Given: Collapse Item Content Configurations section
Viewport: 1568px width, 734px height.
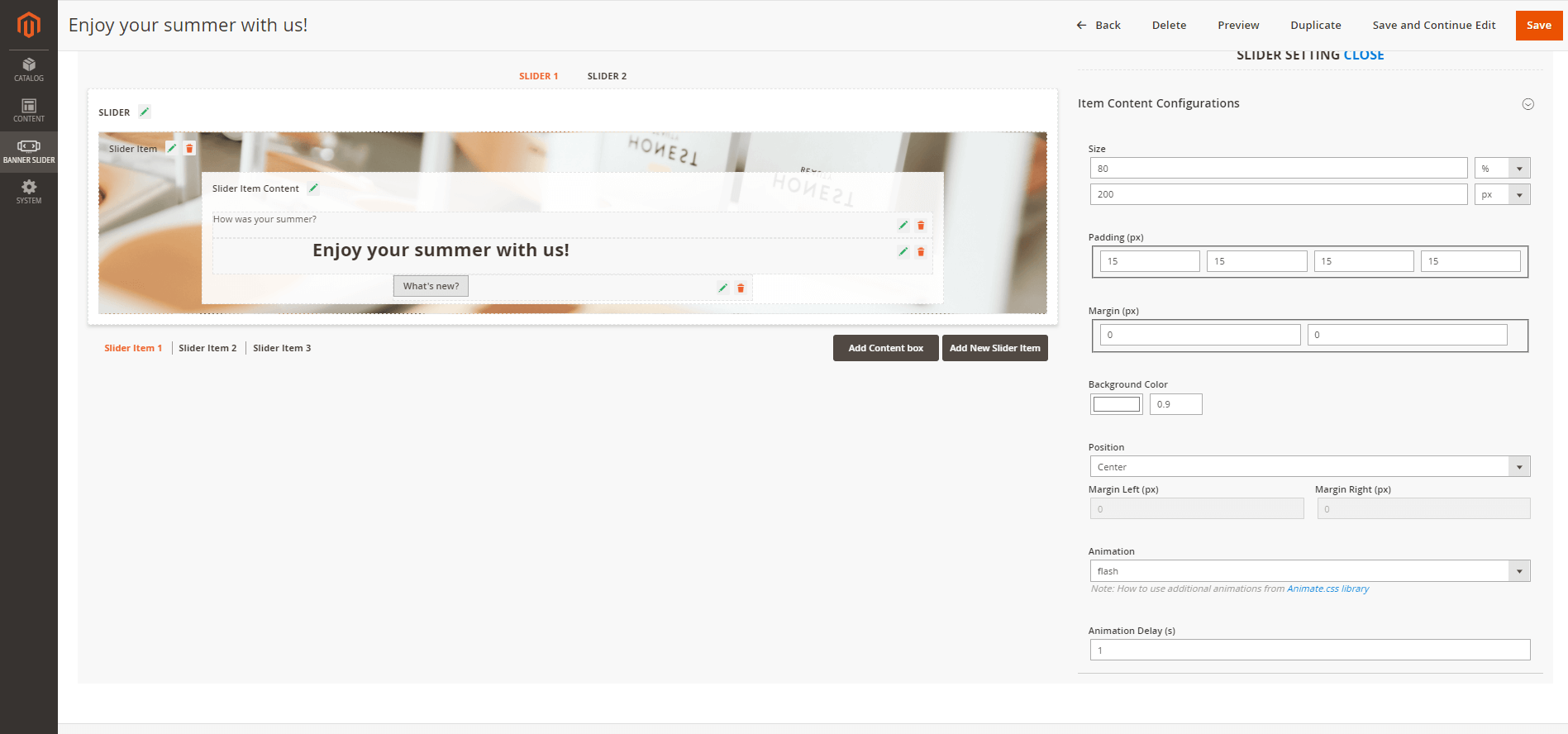Looking at the screenshot, I should (x=1528, y=104).
